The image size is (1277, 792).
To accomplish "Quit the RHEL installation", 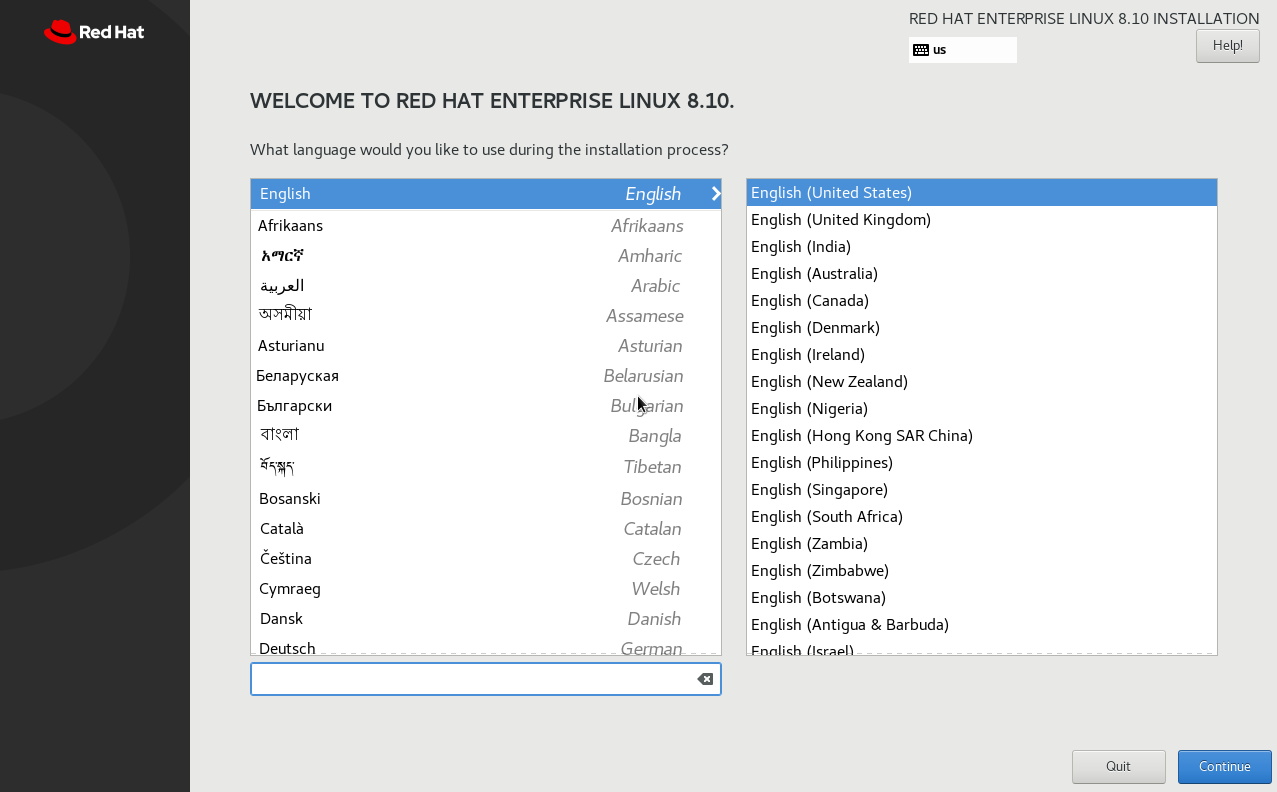I will pyautogui.click(x=1118, y=766).
